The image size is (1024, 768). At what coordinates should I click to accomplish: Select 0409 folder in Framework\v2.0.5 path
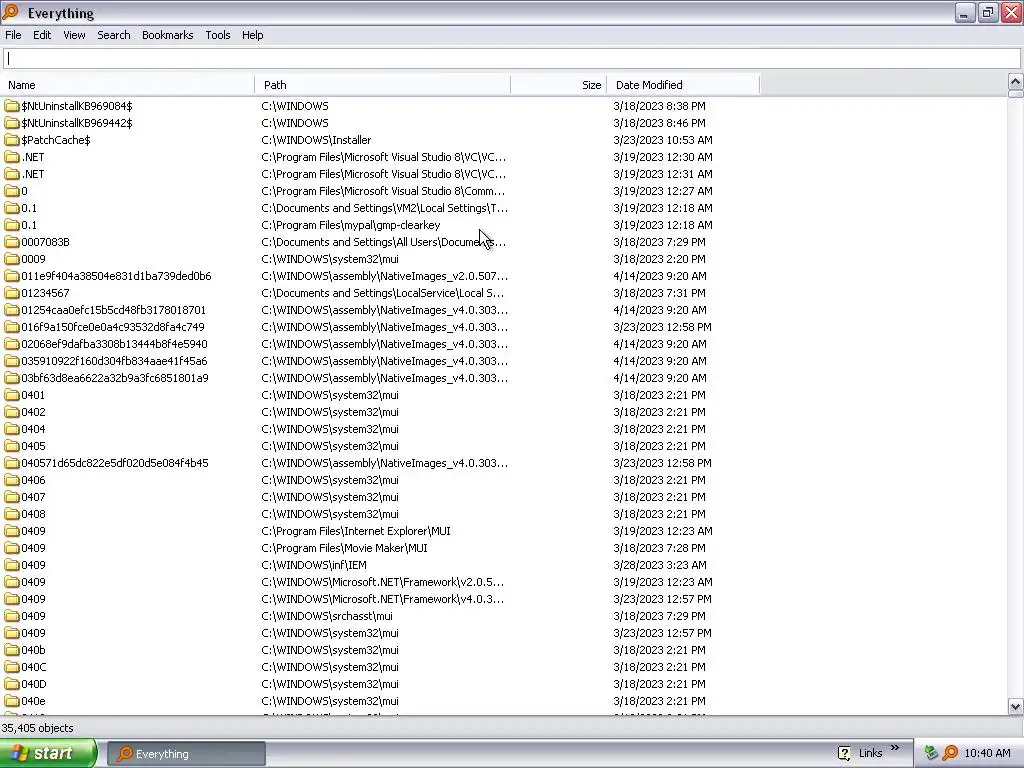(x=33, y=582)
